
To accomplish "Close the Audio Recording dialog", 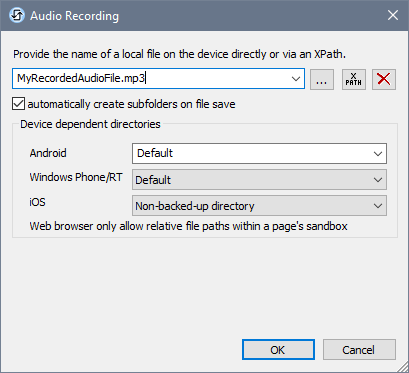I will click(393, 15).
